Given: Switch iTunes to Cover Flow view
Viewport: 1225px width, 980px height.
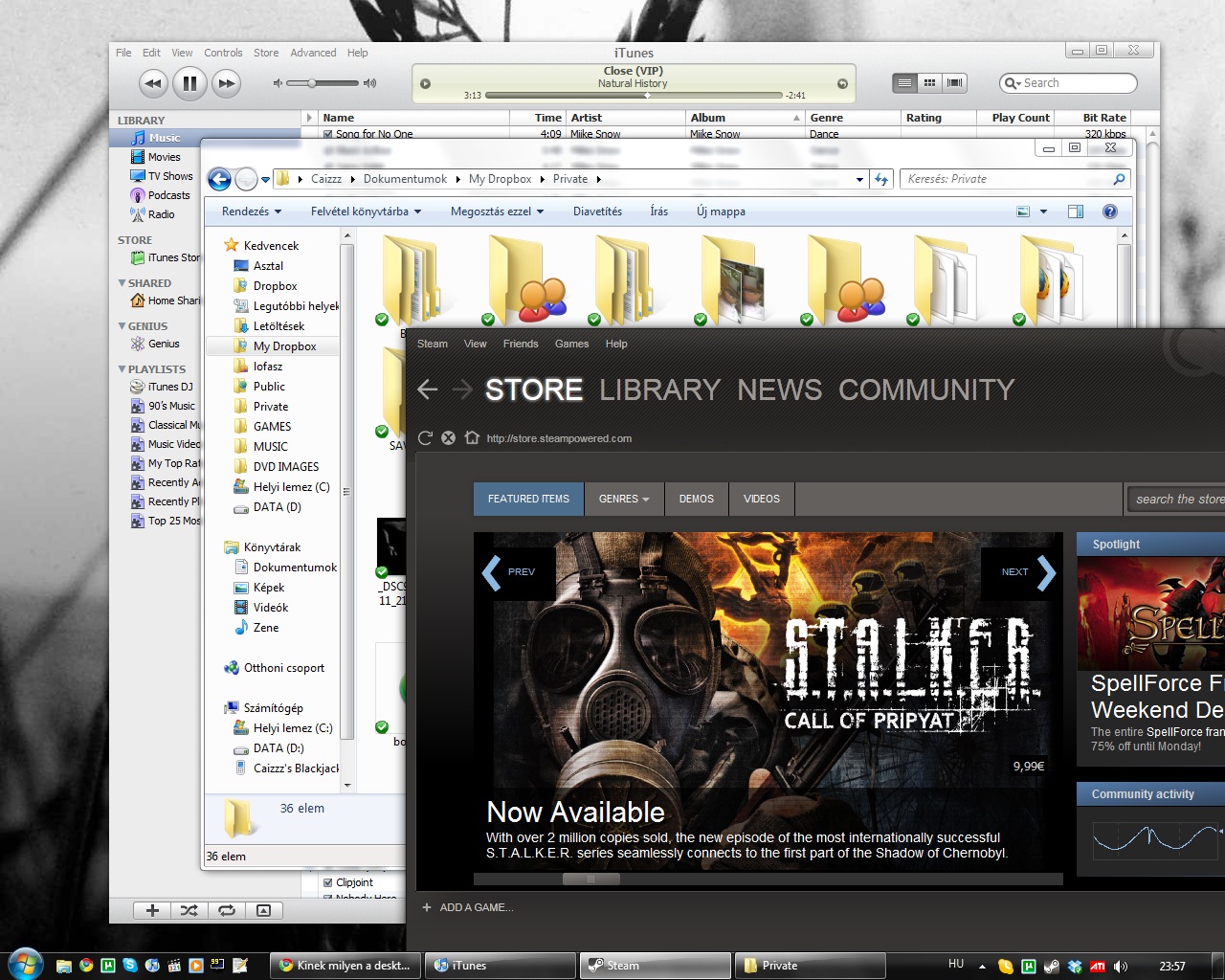Looking at the screenshot, I should (954, 83).
